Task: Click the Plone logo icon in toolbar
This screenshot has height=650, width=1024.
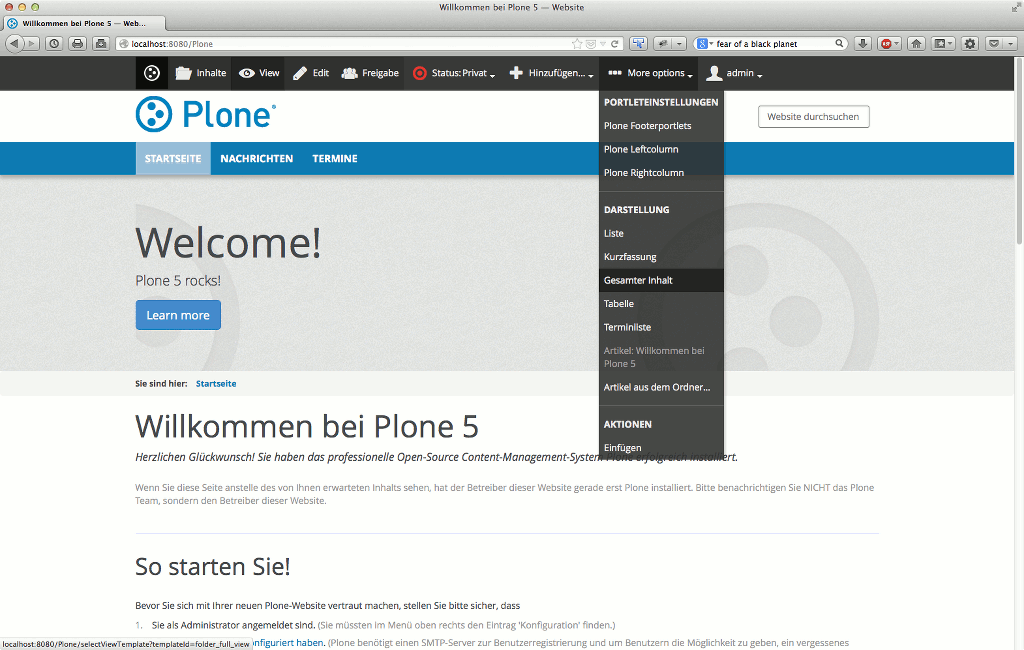Action: click(x=152, y=73)
